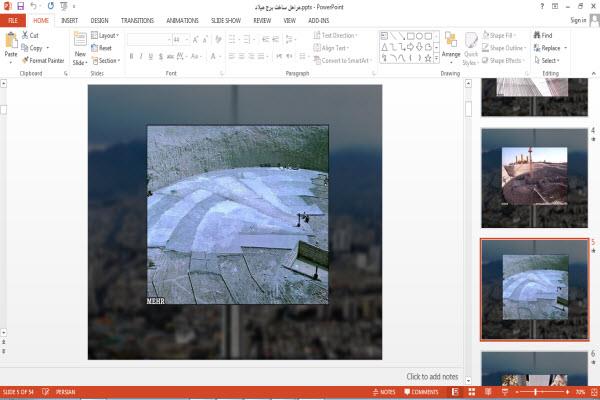Toggle center text alignment

[x=241, y=57]
